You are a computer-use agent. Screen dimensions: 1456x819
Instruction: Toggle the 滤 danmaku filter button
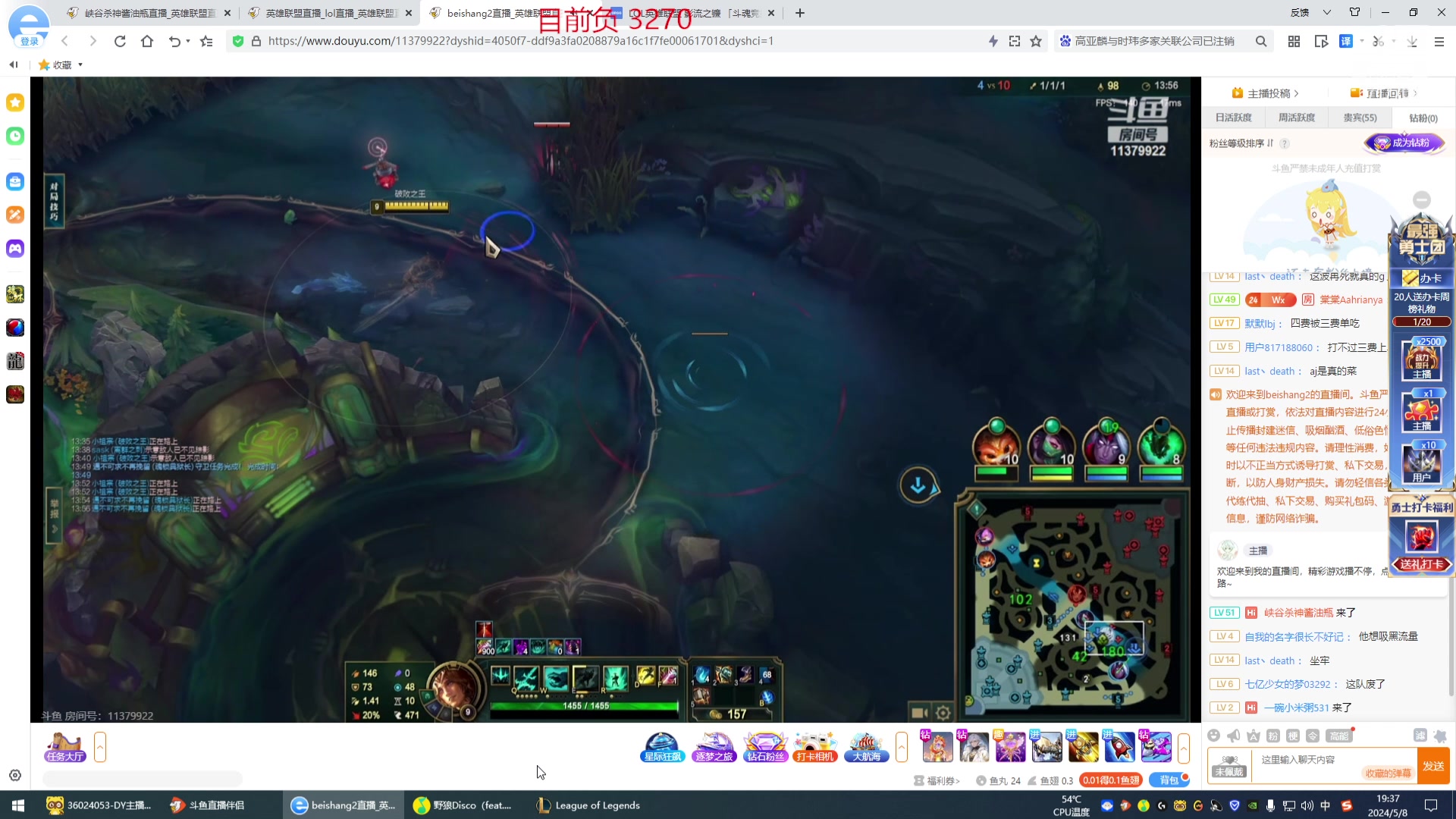point(1420,736)
